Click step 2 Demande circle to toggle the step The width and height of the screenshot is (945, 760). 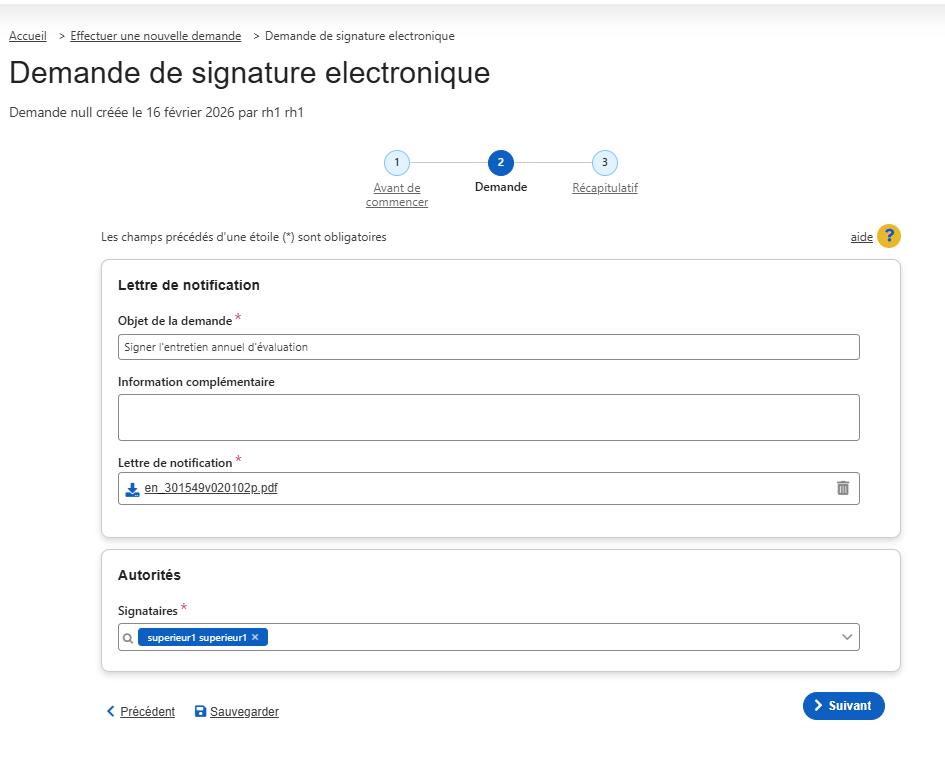(x=500, y=162)
